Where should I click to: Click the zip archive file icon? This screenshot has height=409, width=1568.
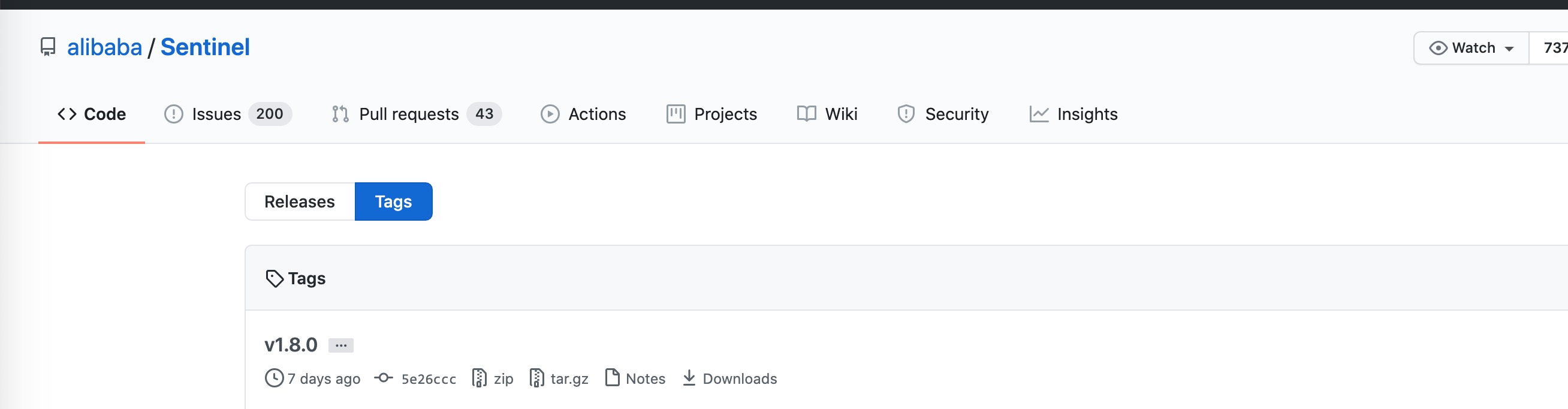tap(479, 378)
